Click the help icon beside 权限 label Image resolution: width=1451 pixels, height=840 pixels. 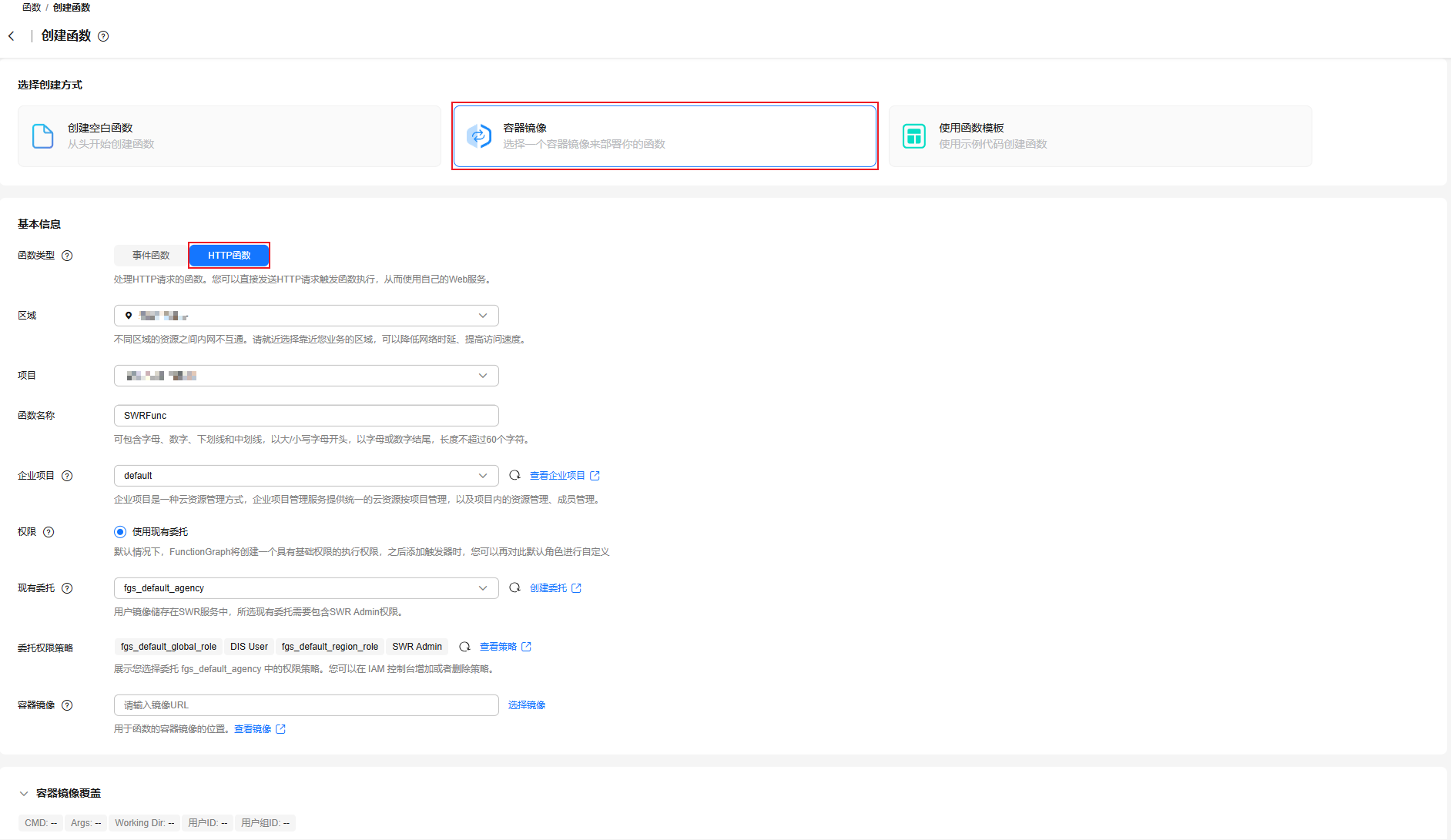[x=49, y=532]
